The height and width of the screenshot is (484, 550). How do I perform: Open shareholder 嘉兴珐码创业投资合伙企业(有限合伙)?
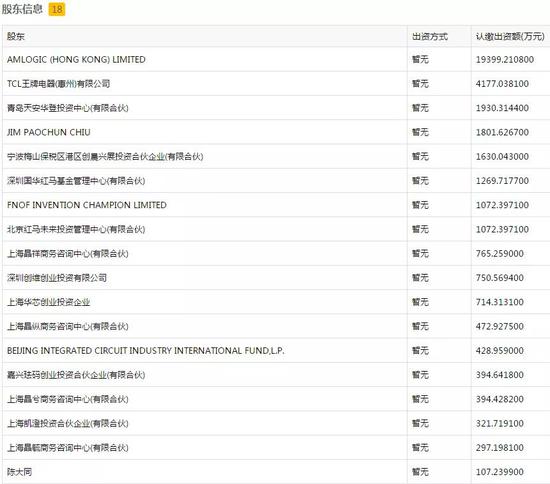point(76,375)
